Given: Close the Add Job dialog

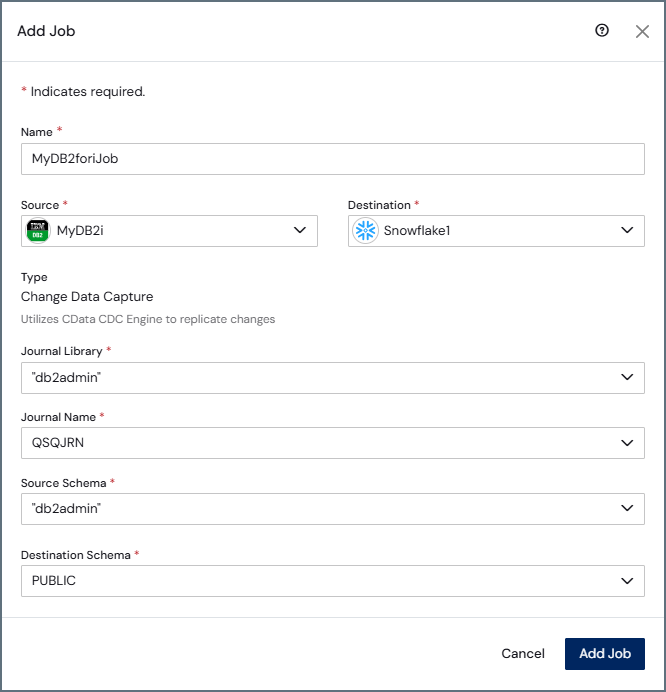Looking at the screenshot, I should (x=642, y=31).
